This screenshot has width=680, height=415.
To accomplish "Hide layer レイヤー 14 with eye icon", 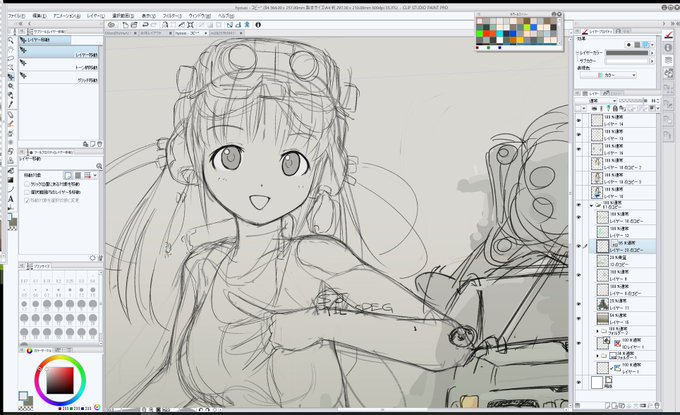I will coord(579,121).
